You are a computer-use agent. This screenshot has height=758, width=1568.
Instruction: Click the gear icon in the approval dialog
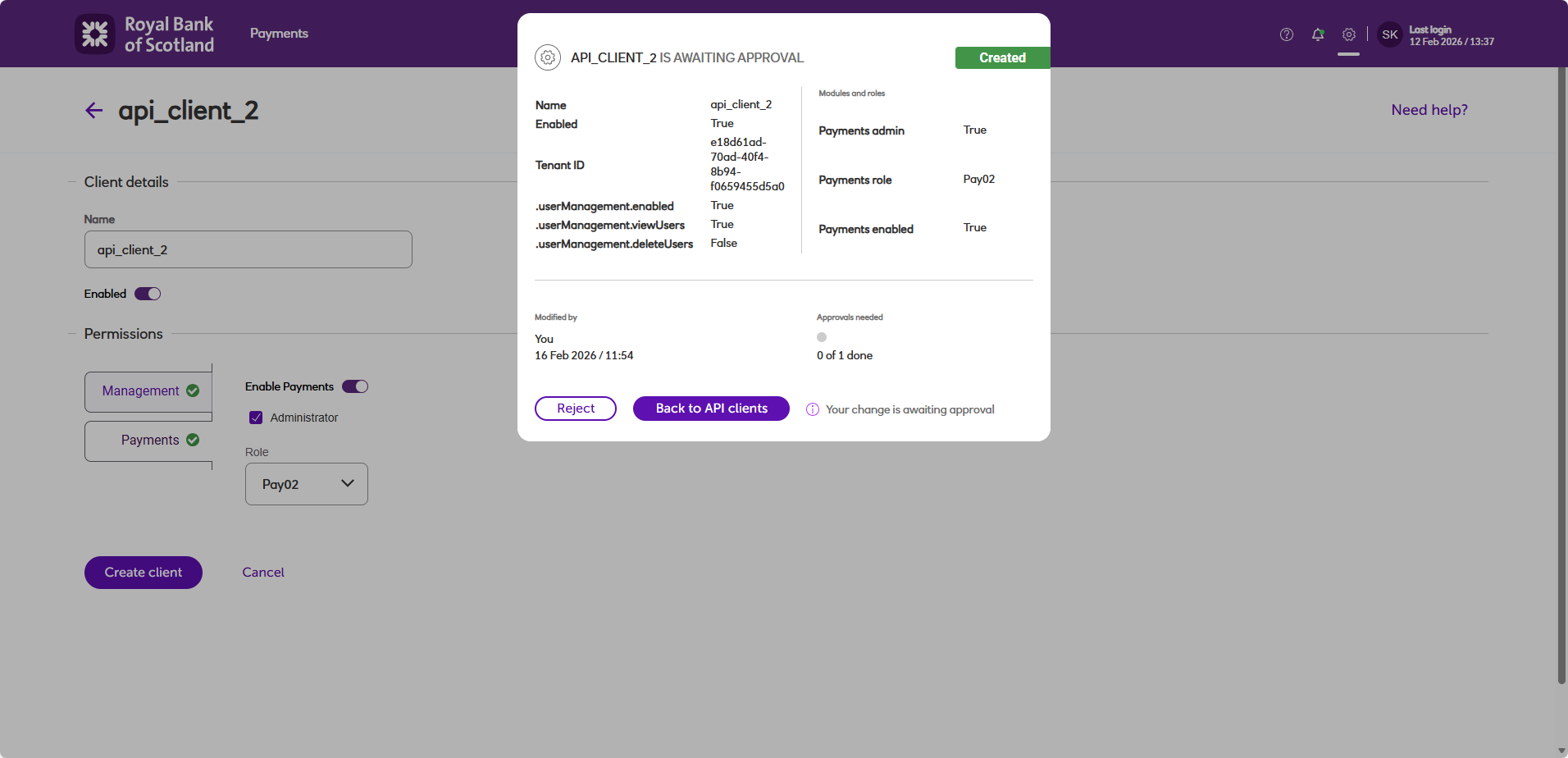(x=548, y=57)
